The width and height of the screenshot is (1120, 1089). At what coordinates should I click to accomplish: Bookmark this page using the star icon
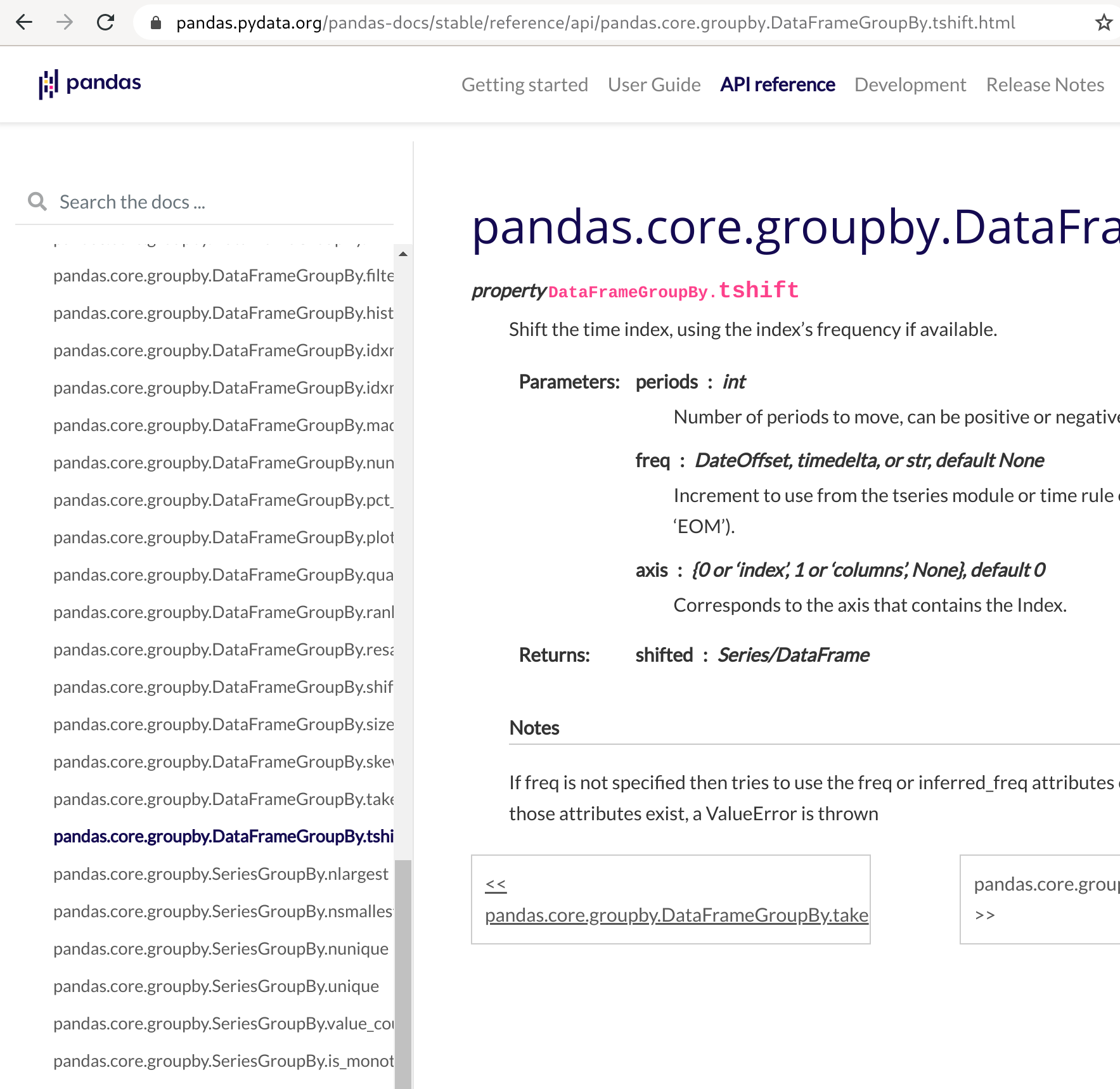click(1104, 22)
